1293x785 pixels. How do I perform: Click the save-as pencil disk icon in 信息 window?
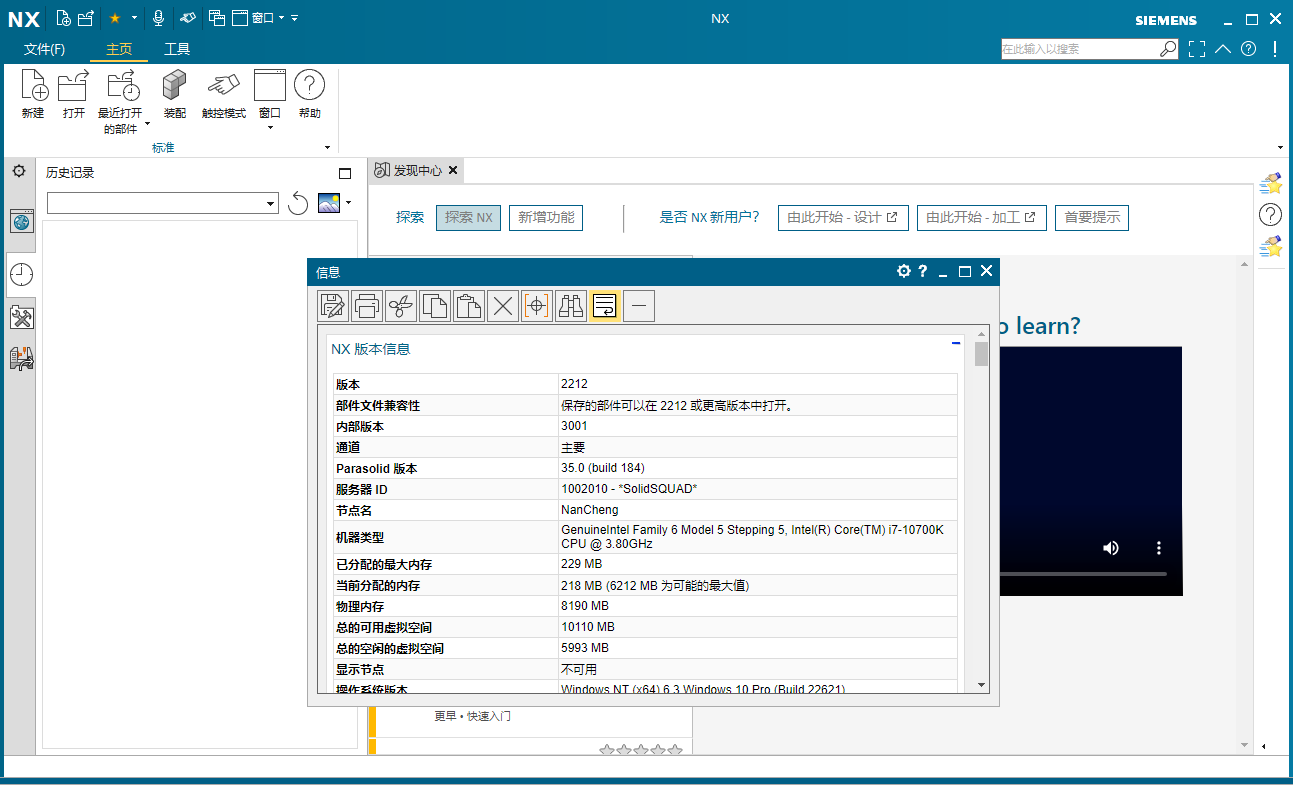333,306
